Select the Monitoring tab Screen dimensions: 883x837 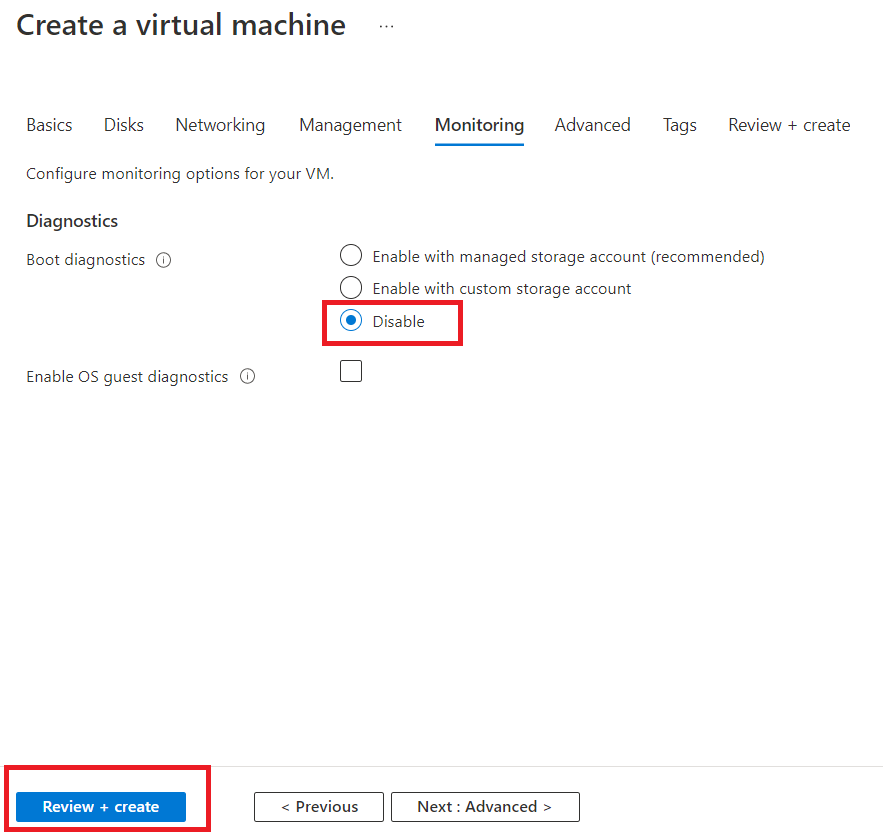pyautogui.click(x=479, y=125)
